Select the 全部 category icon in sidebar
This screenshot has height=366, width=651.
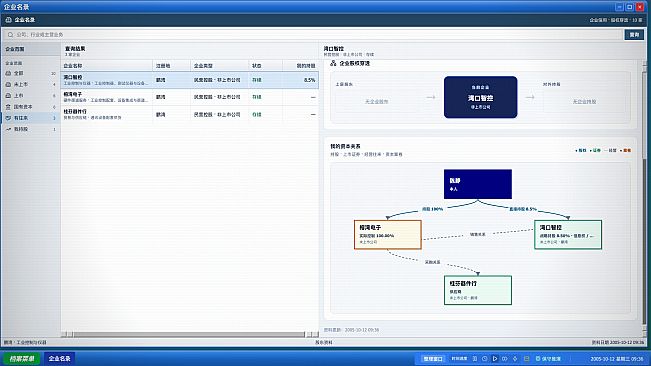click(8, 73)
